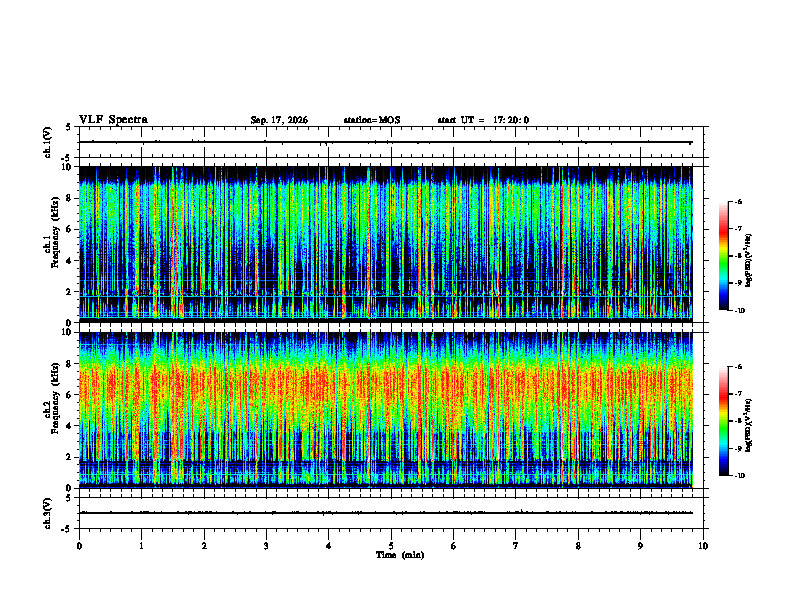Click the station=MOS label
Viewport: 792px width, 612px height.
click(x=372, y=120)
